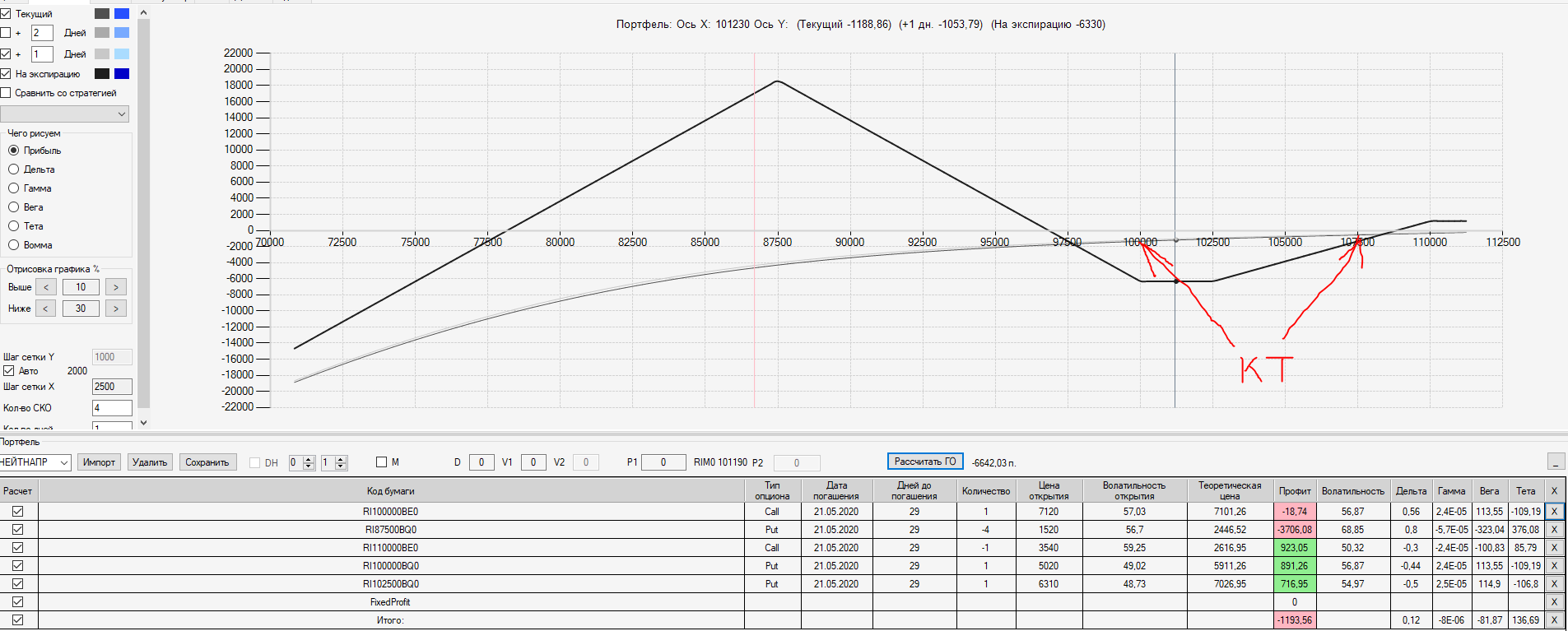Click the scroll-up arrow of the settings panel
Image resolution: width=1568 pixels, height=631 pixels.
pos(144,13)
